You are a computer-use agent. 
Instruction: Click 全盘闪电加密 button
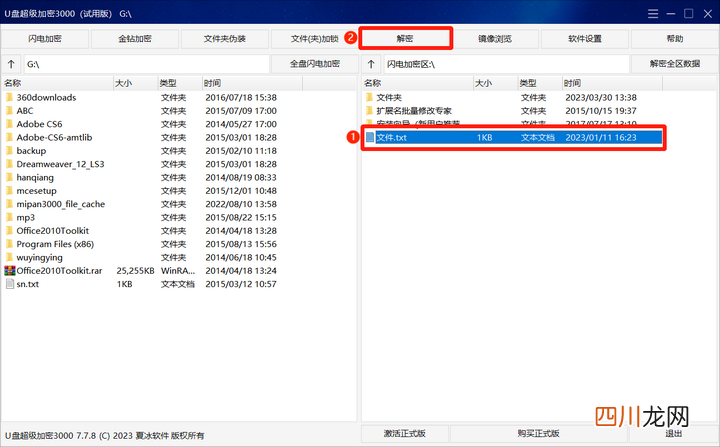point(315,64)
